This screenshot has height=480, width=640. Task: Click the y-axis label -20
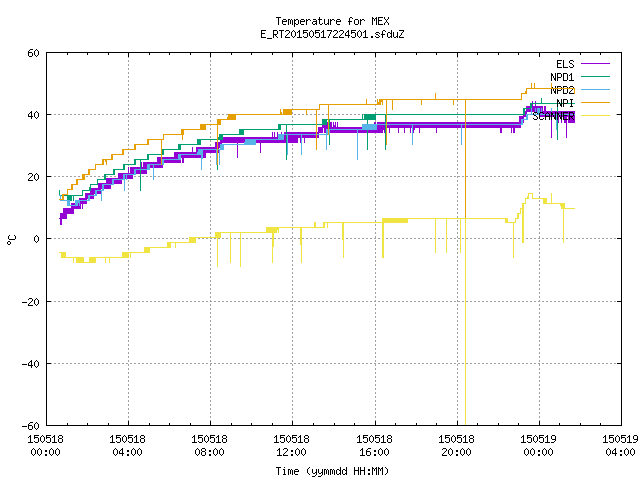(31, 302)
